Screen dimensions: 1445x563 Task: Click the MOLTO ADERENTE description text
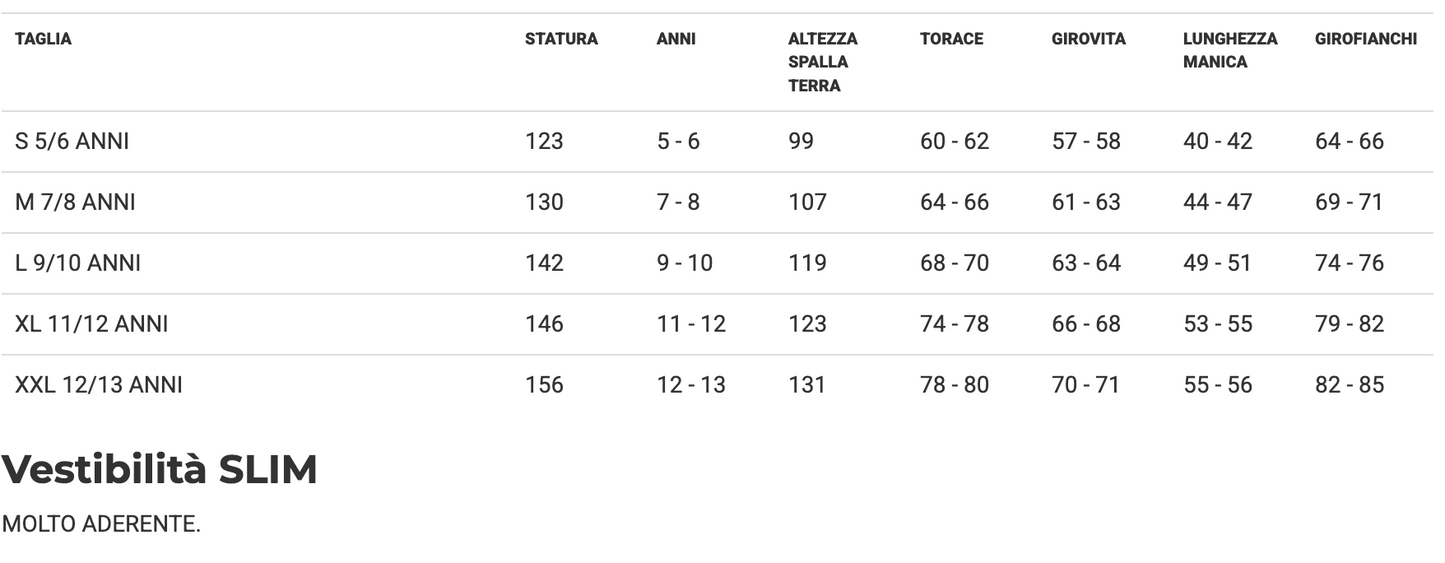(x=101, y=525)
